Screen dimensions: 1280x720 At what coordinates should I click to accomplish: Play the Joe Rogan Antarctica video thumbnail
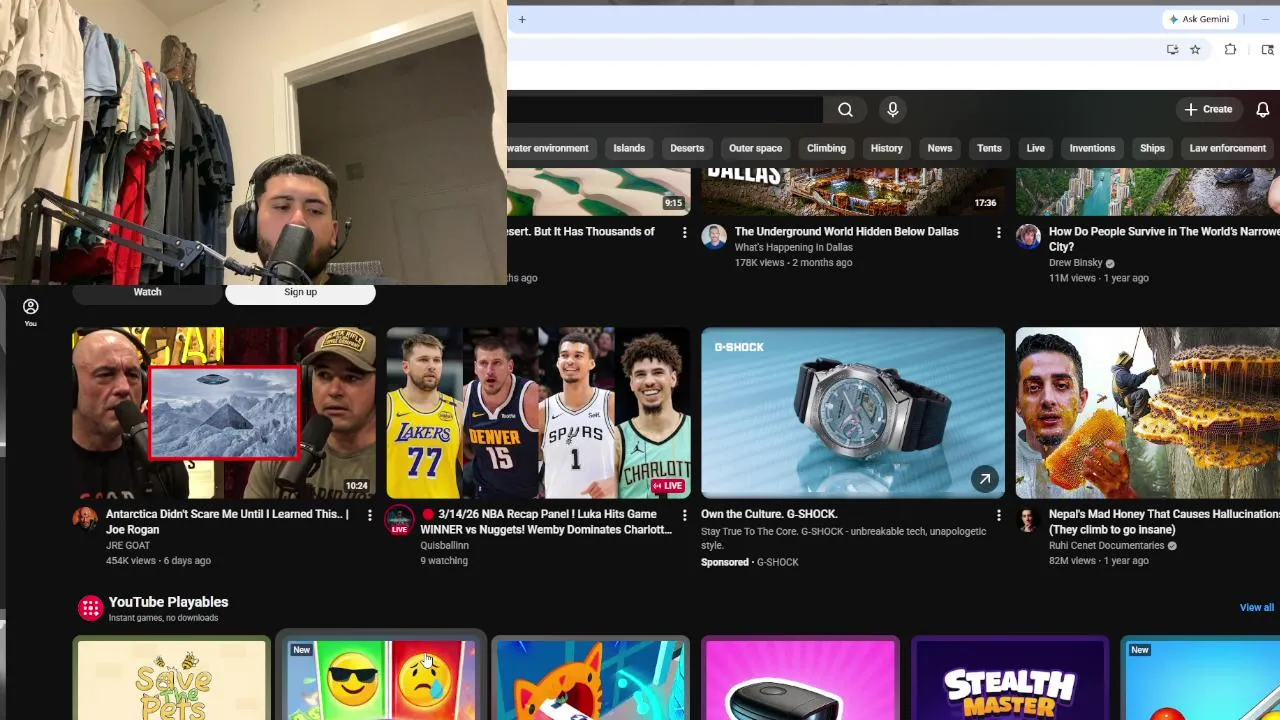[x=224, y=413]
